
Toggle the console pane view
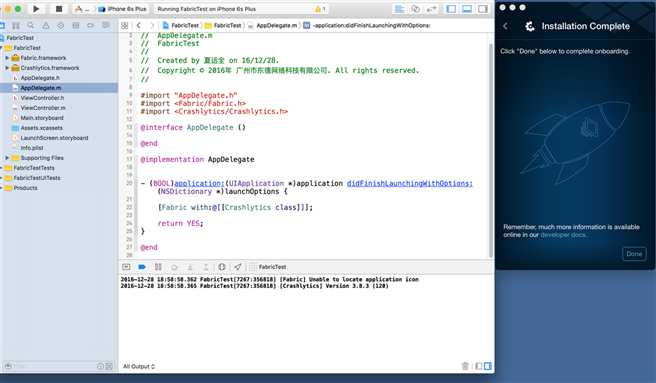[488, 366]
